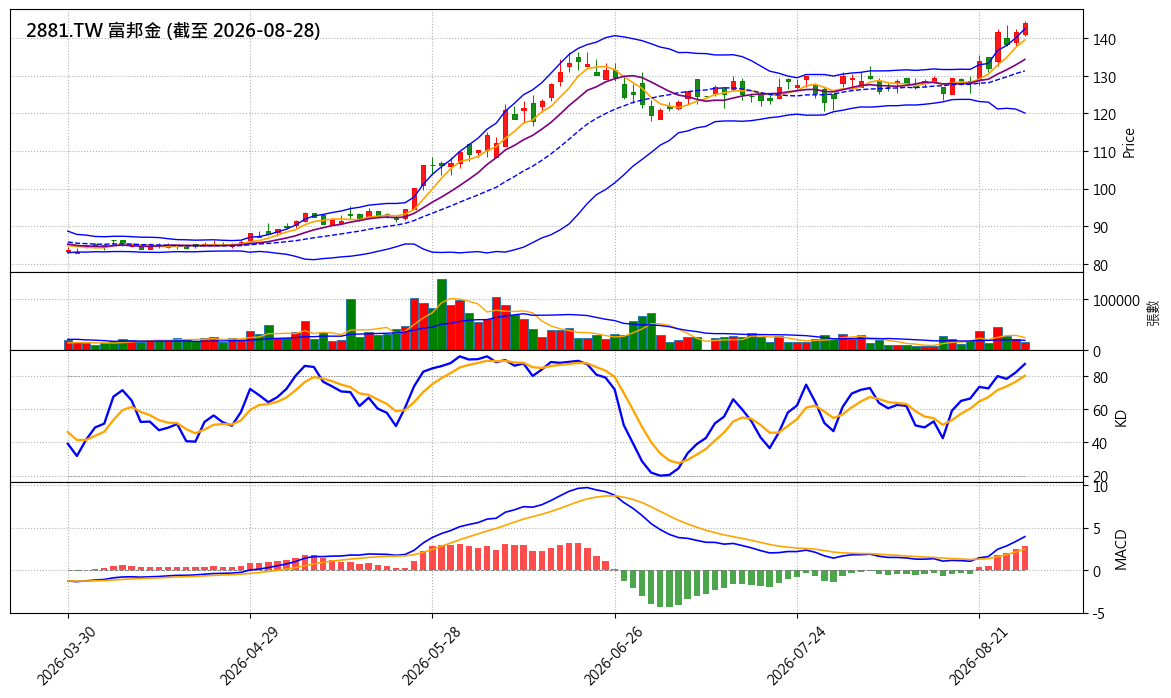
Task: Click the KD axis label
Action: click(x=1120, y=418)
